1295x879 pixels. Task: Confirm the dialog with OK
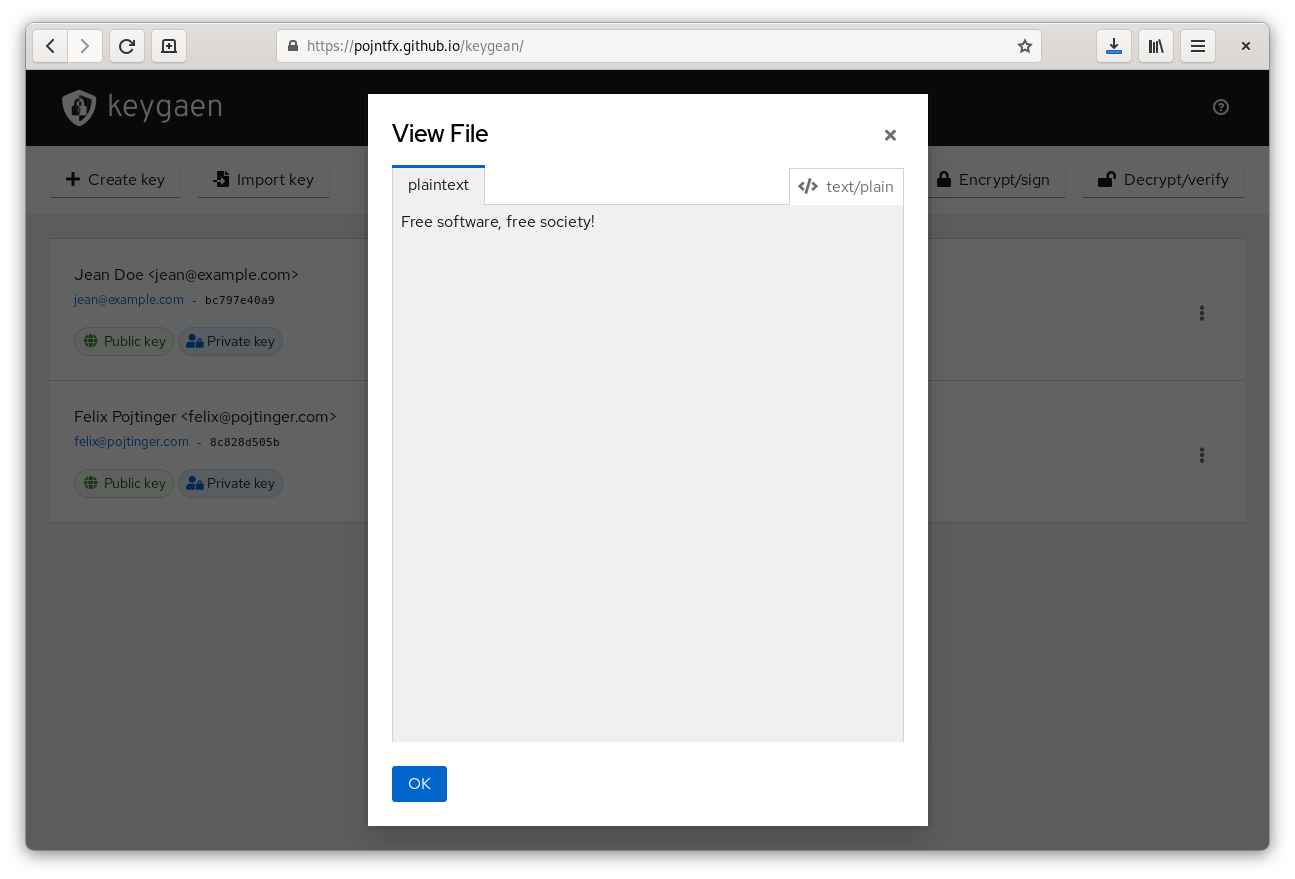419,784
